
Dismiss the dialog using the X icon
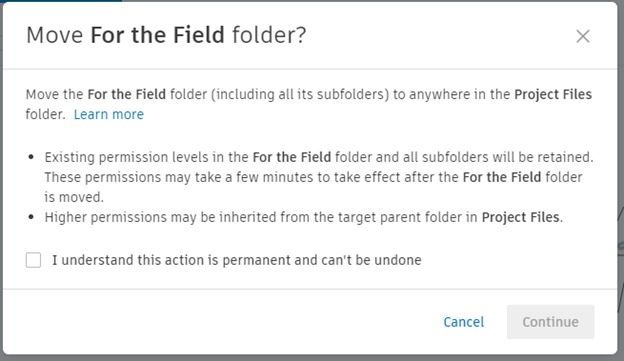click(583, 36)
